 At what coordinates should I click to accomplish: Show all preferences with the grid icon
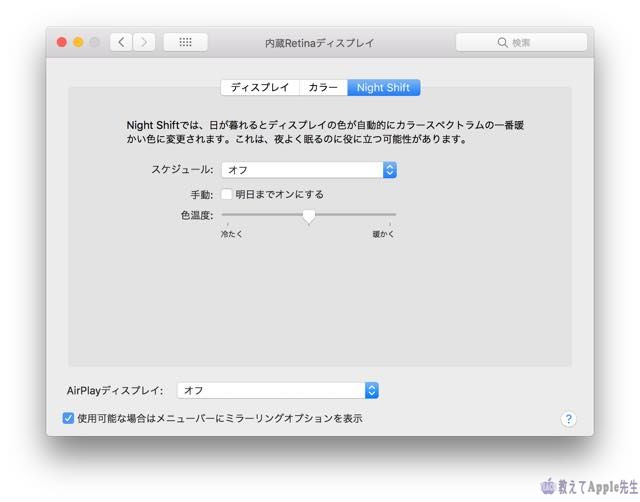pyautogui.click(x=185, y=42)
